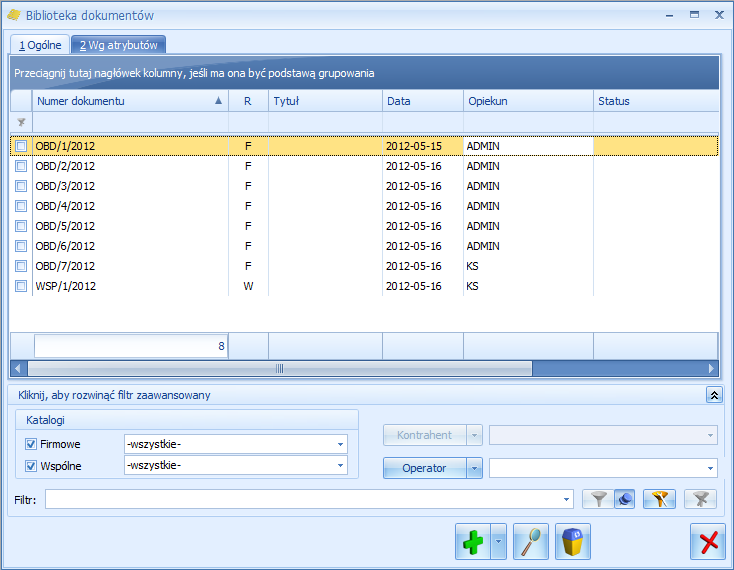
Task: Open the disabled Kontrahent value dropdown
Action: tap(710, 435)
